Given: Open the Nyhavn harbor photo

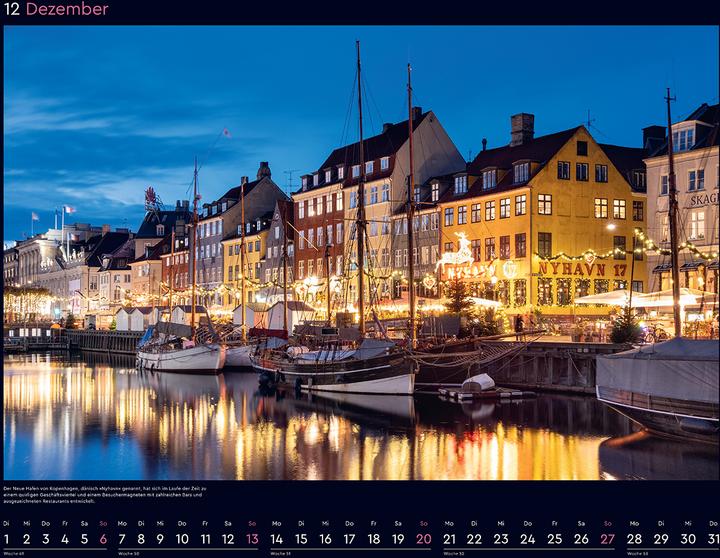Looking at the screenshot, I should [x=360, y=252].
